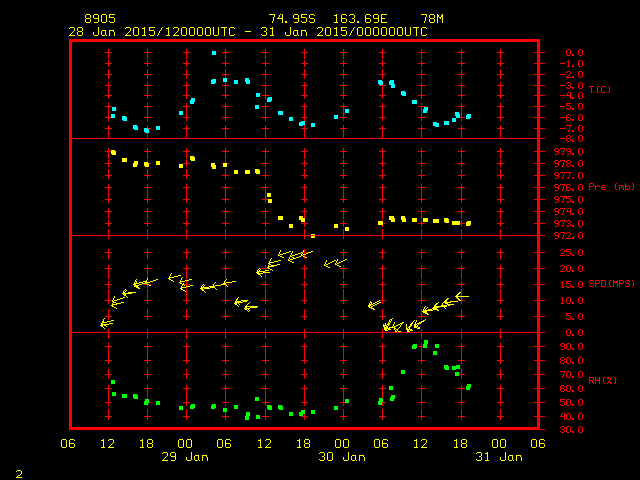Click hour "00" above "30 Jan"
This screenshot has width=640, height=480.
click(x=342, y=444)
